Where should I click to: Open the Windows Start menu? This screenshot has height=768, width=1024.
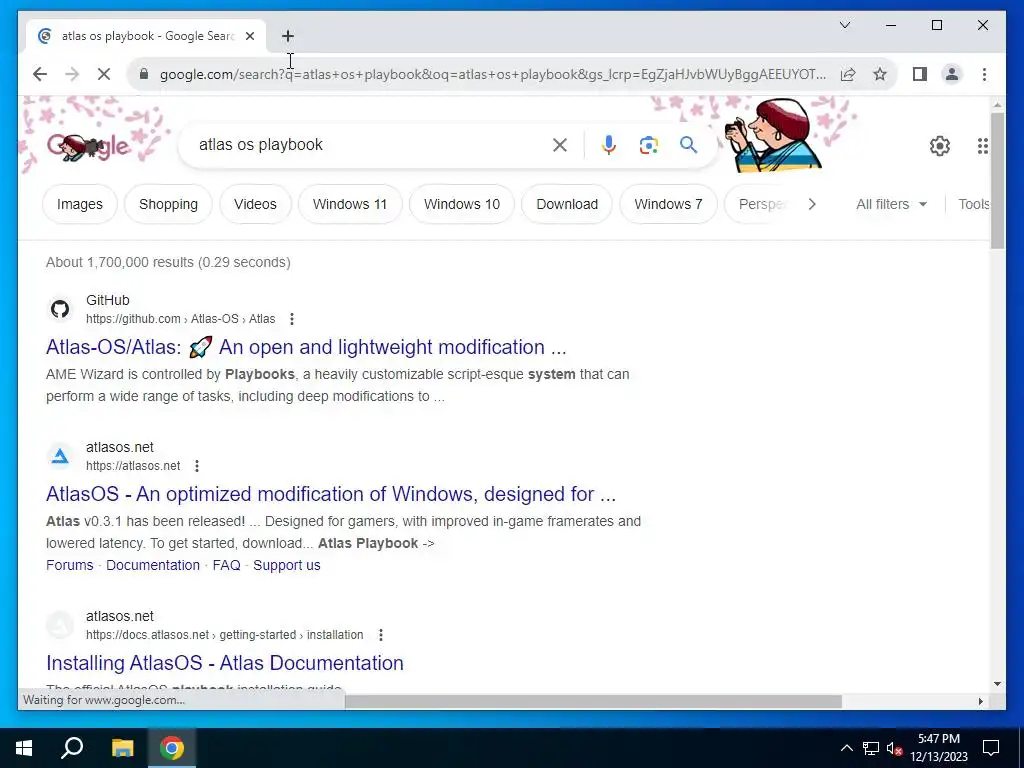pos(24,748)
